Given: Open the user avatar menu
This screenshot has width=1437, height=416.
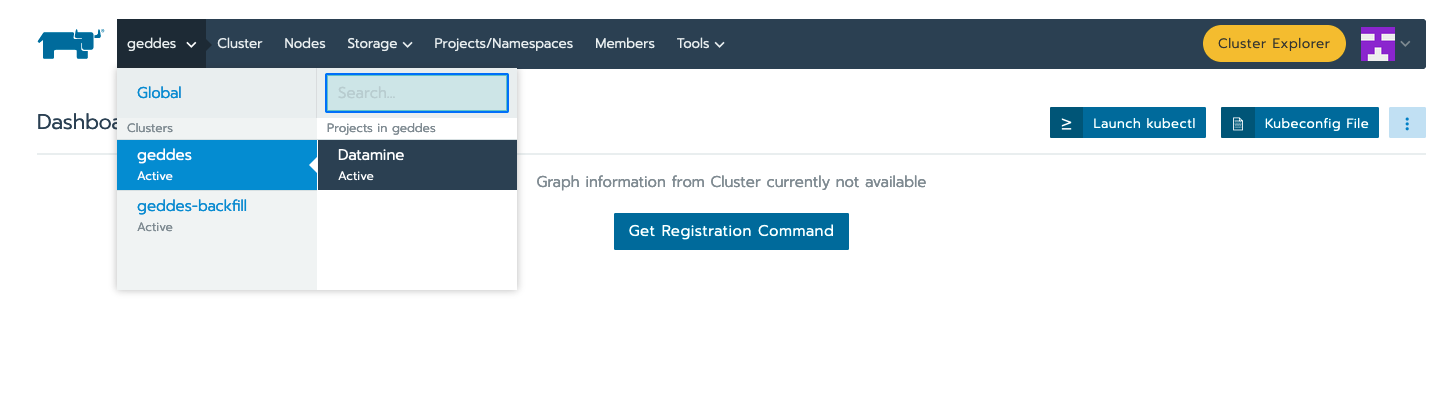Looking at the screenshot, I should [x=1377, y=44].
